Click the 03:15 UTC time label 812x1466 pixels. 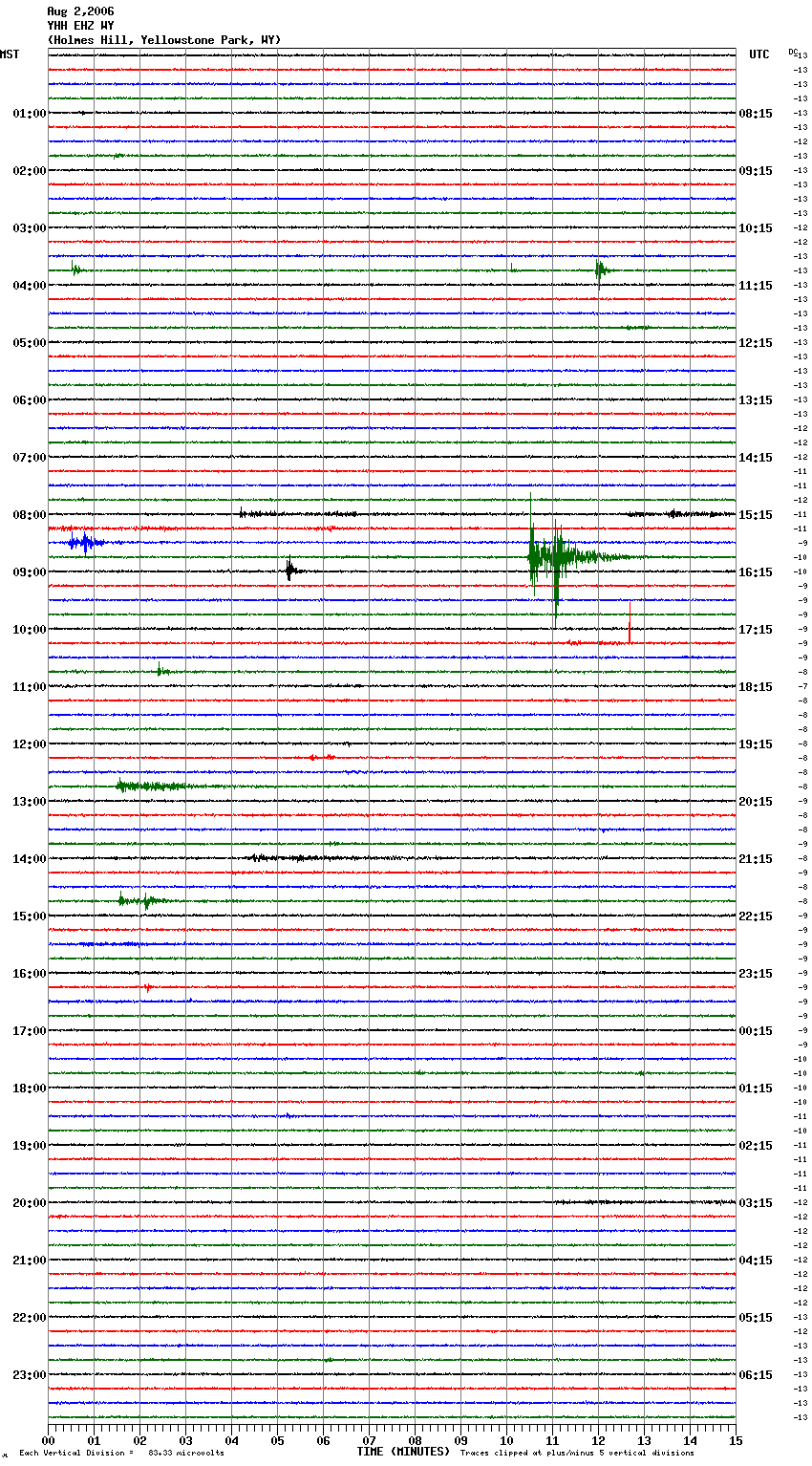(x=756, y=1203)
